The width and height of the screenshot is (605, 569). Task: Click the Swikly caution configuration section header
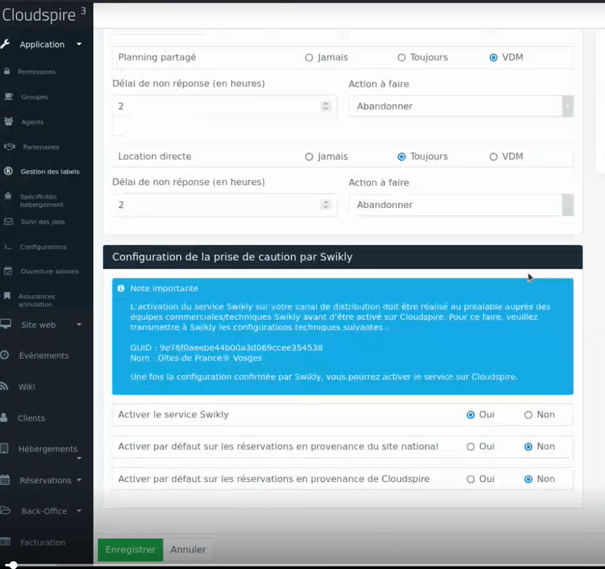(x=343, y=257)
